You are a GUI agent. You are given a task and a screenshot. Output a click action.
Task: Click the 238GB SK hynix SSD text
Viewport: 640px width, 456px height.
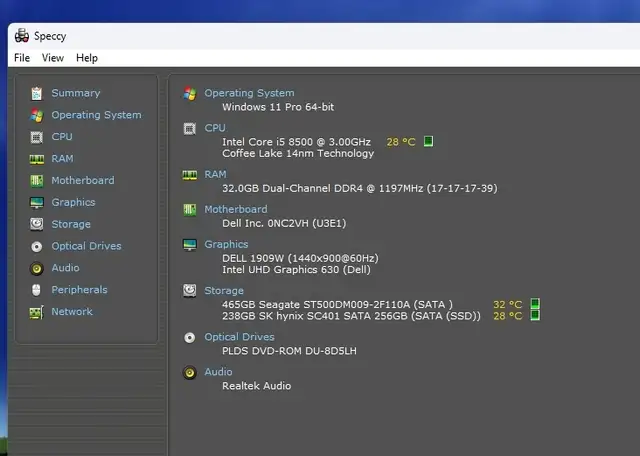point(351,316)
